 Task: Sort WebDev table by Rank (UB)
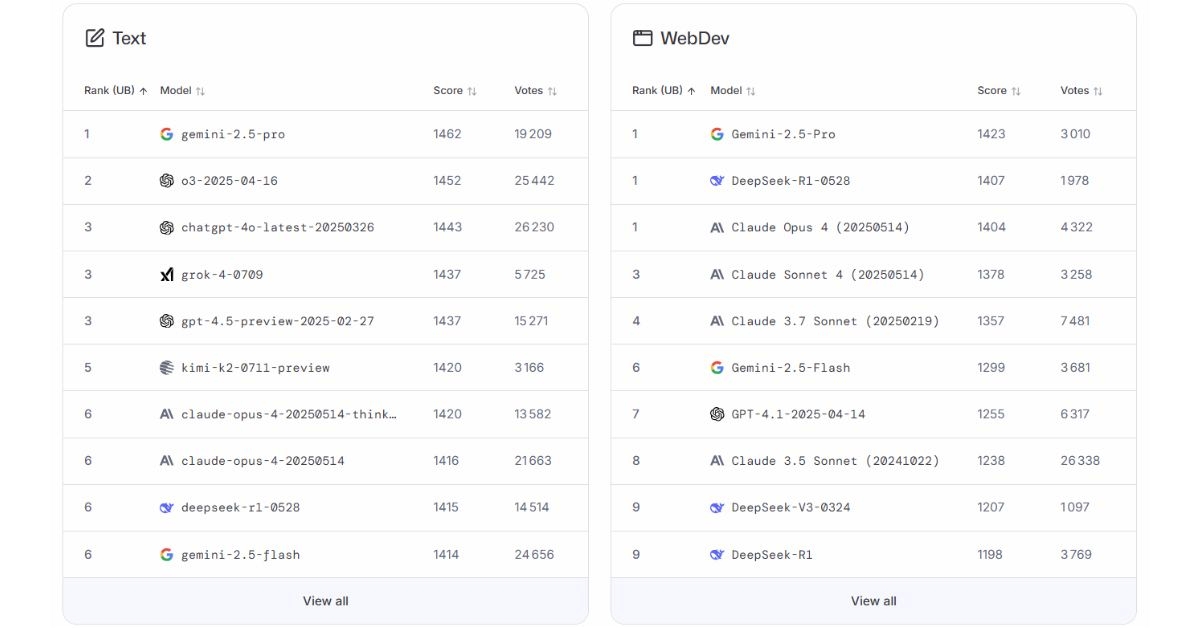(x=664, y=90)
